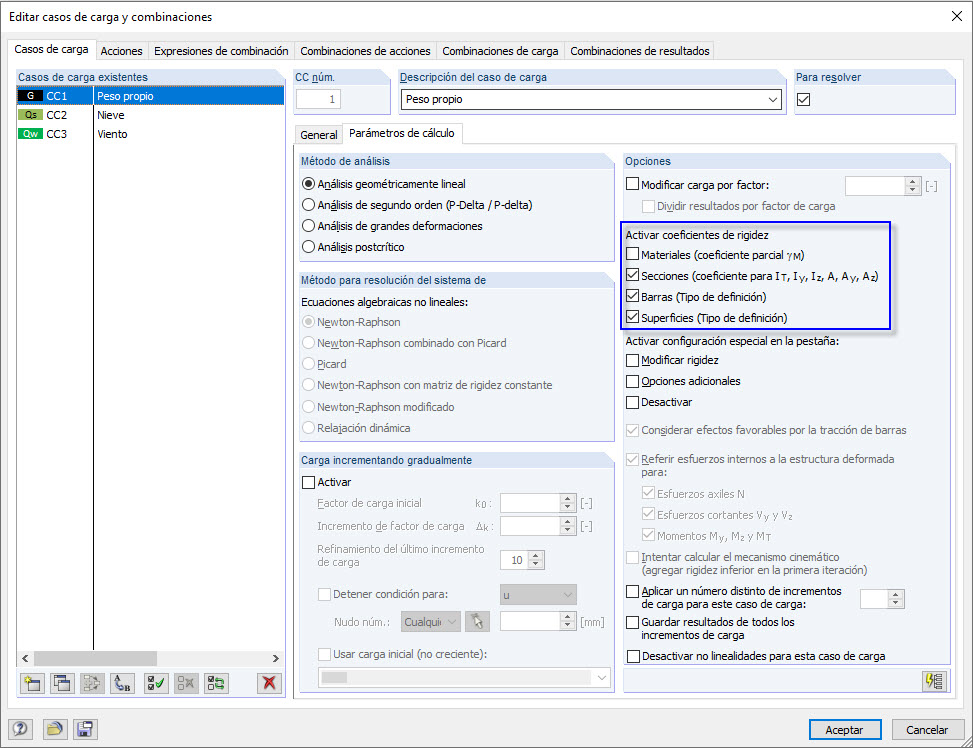Select CC1 Peso propio row

pyautogui.click(x=150, y=96)
